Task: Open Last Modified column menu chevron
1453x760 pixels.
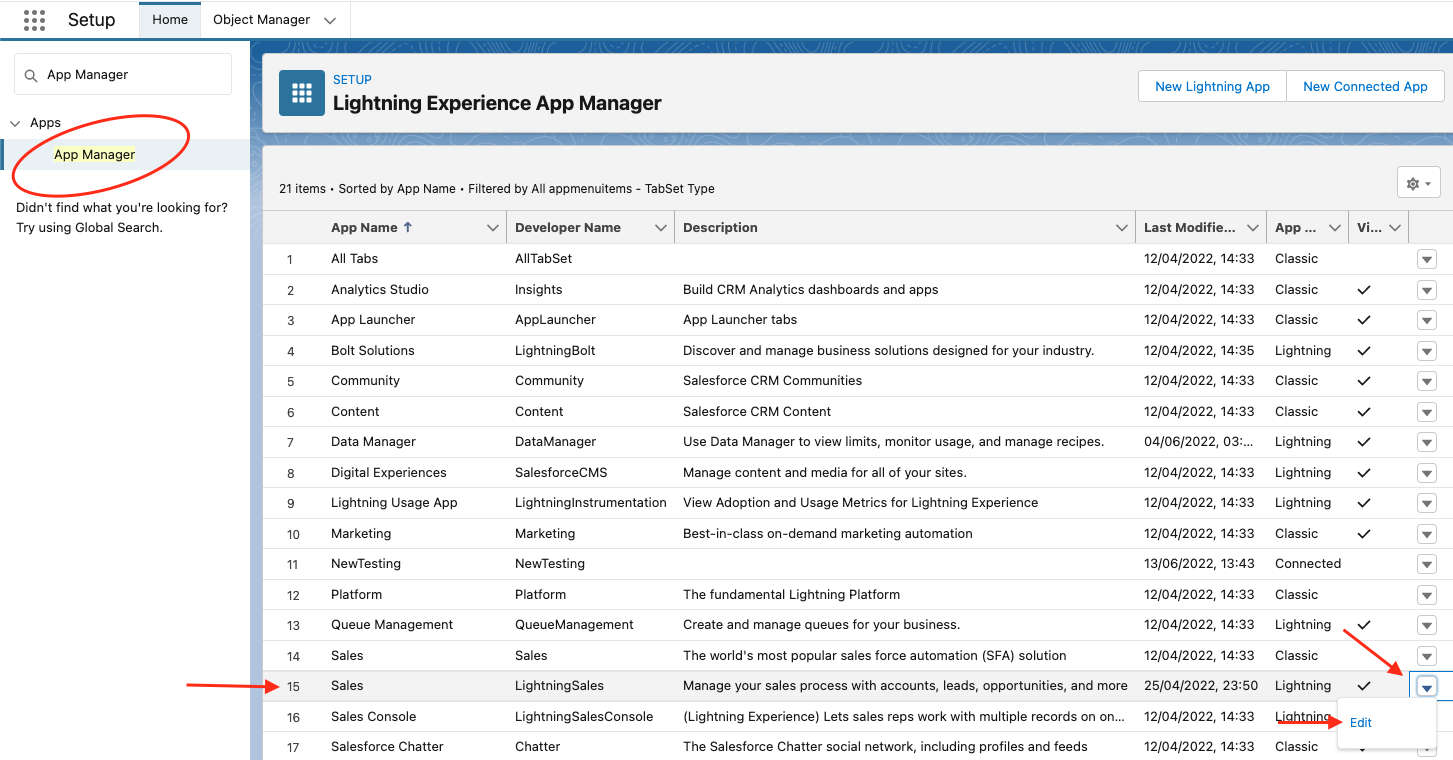Action: [1252, 228]
